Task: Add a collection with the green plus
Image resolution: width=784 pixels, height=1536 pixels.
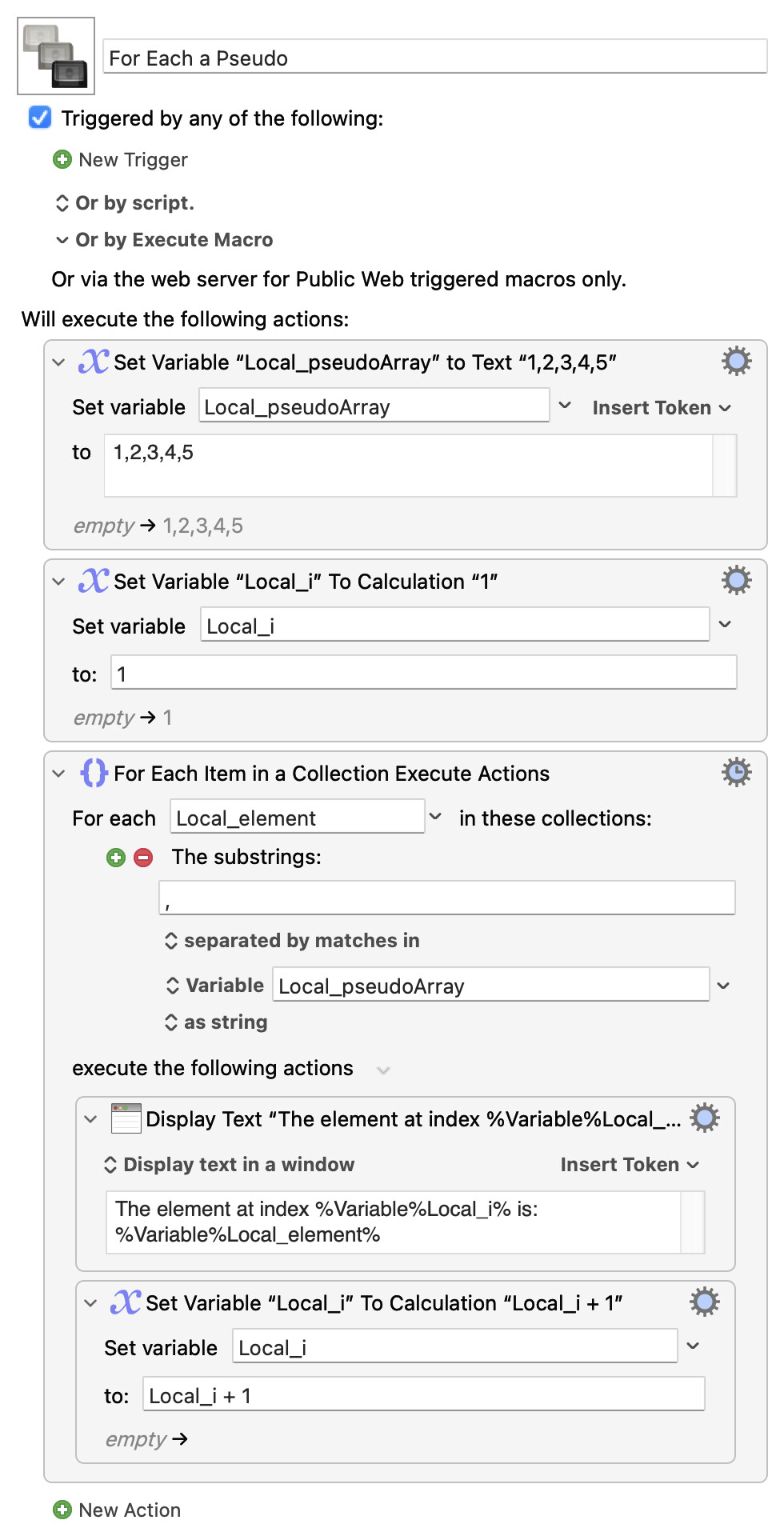Action: pyautogui.click(x=116, y=858)
